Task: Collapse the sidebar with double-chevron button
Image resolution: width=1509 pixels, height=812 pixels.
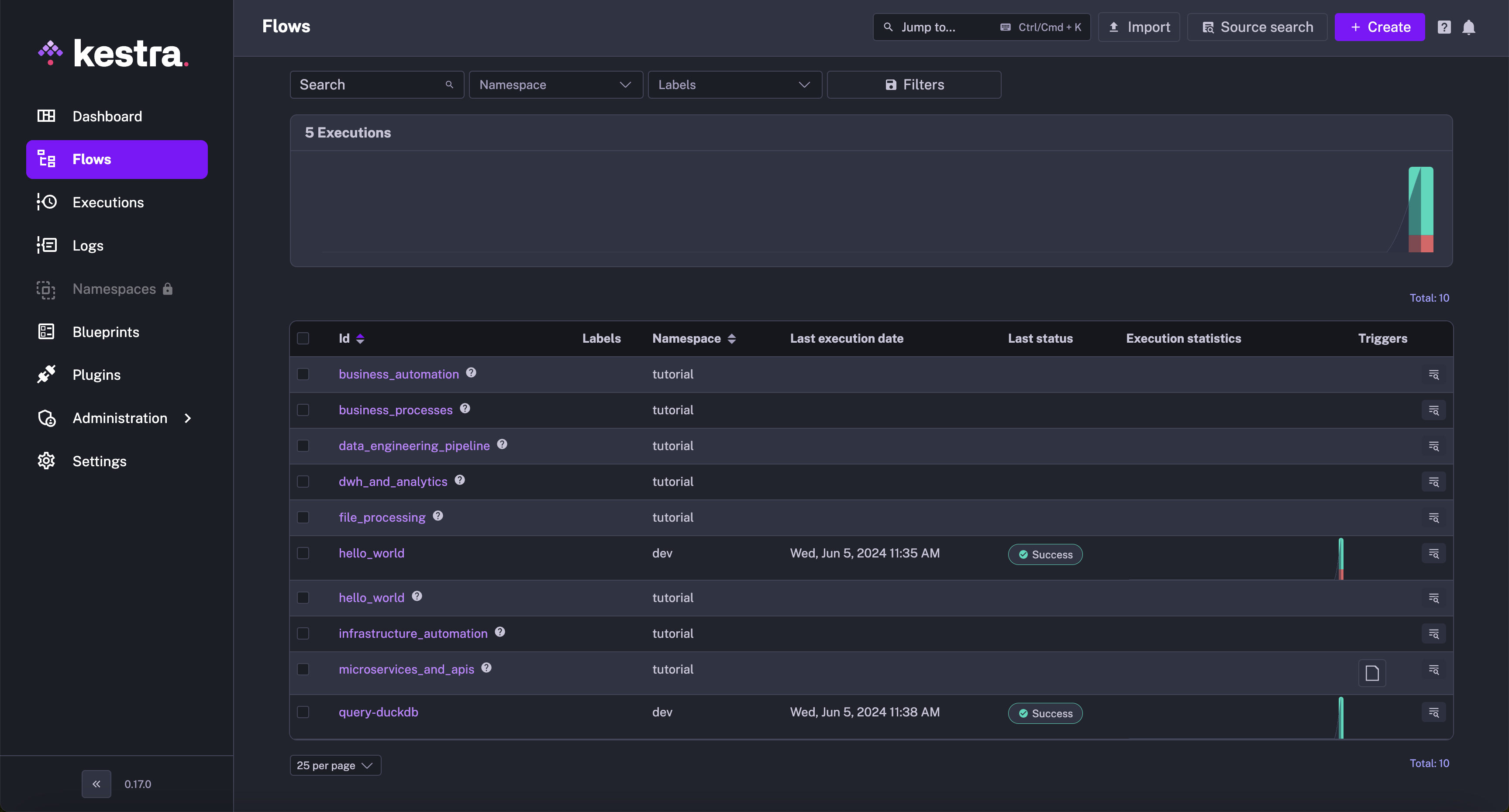Action: tap(96, 784)
